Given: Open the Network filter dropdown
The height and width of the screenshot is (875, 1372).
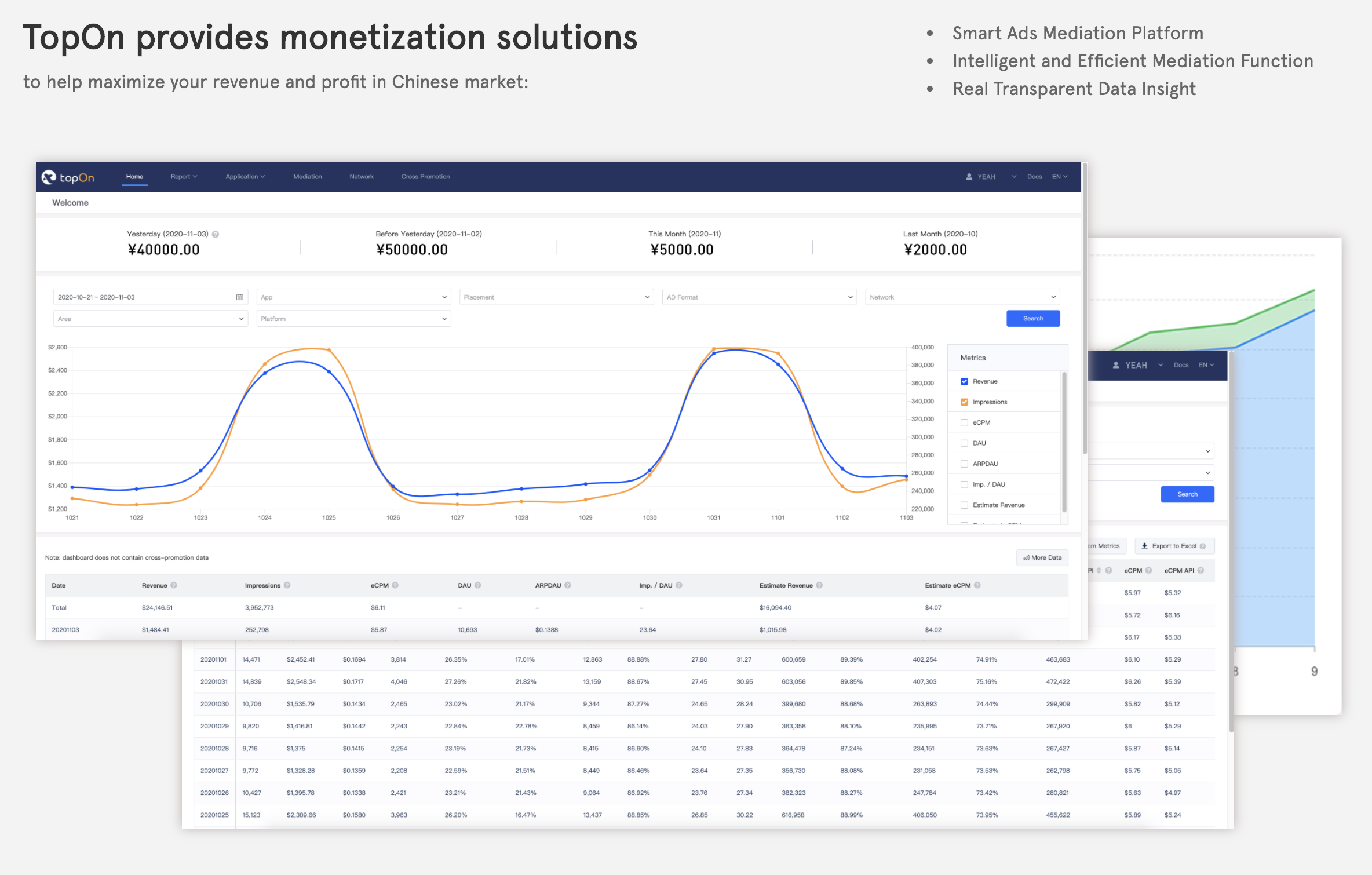Looking at the screenshot, I should 962,297.
